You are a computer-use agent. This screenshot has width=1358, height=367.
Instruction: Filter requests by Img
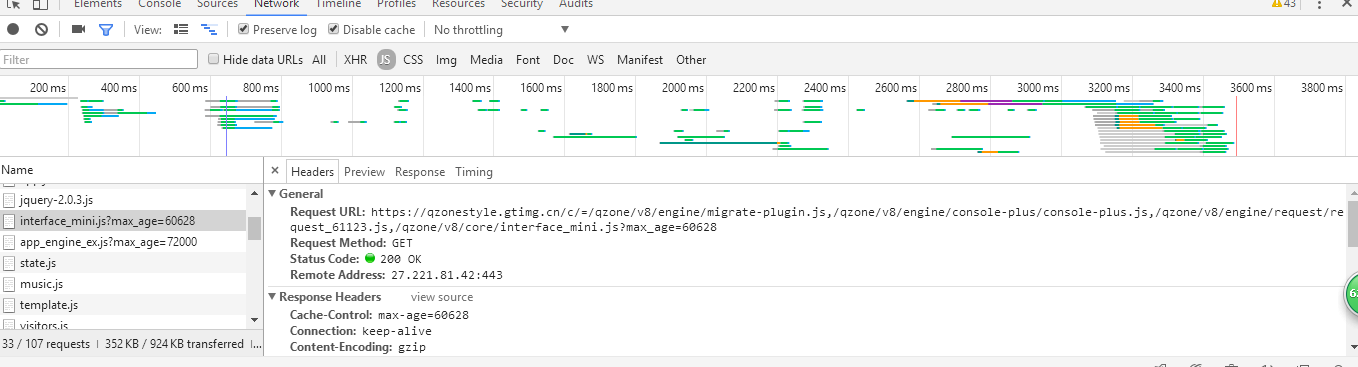click(x=446, y=60)
